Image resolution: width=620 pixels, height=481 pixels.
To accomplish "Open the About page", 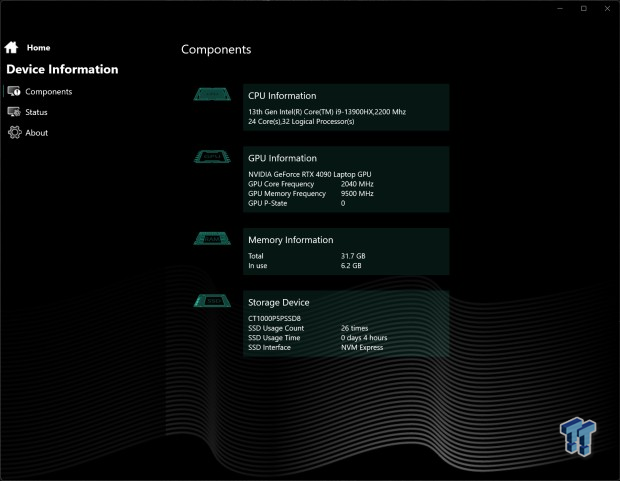I will (37, 133).
